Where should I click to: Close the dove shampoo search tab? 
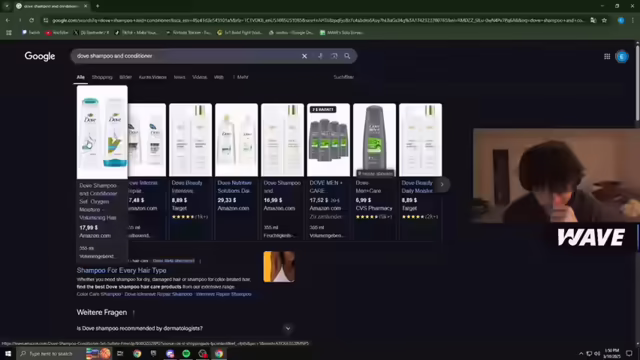(x=85, y=6)
